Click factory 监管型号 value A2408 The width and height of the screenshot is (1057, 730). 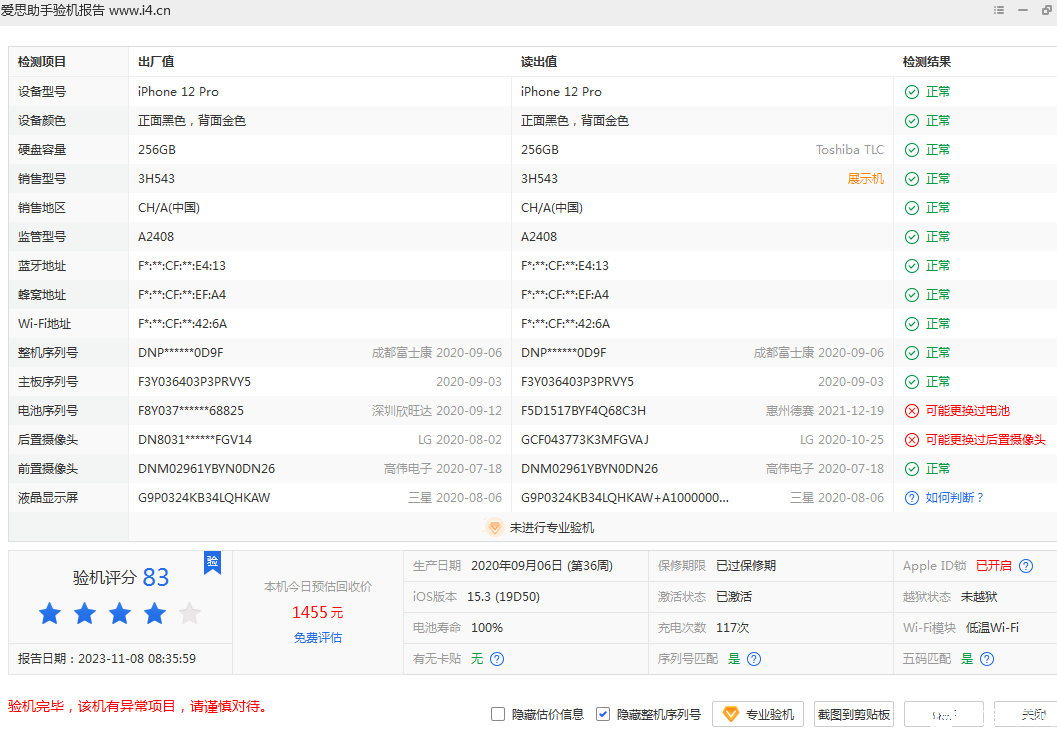[x=156, y=237]
